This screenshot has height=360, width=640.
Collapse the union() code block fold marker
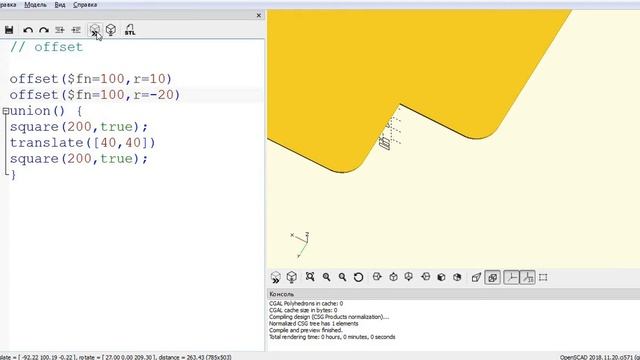pyautogui.click(x=5, y=111)
